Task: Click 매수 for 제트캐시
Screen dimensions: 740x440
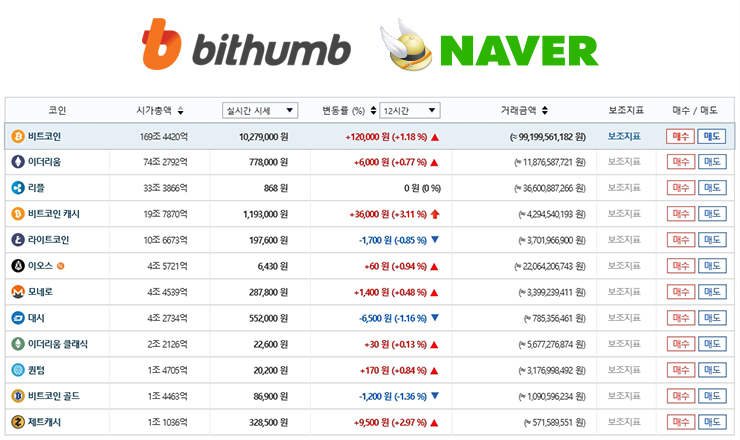Action: point(681,422)
